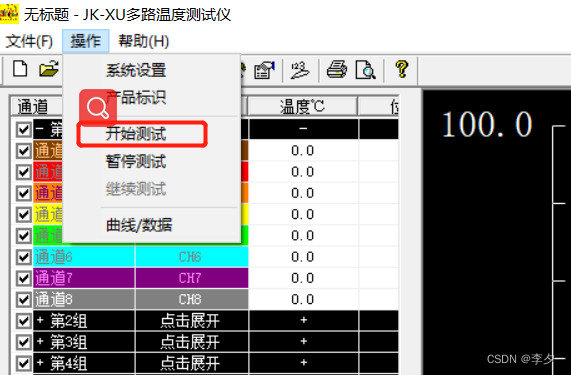Click the application icon in the title bar
The height and width of the screenshot is (375, 571).
(x=9, y=14)
